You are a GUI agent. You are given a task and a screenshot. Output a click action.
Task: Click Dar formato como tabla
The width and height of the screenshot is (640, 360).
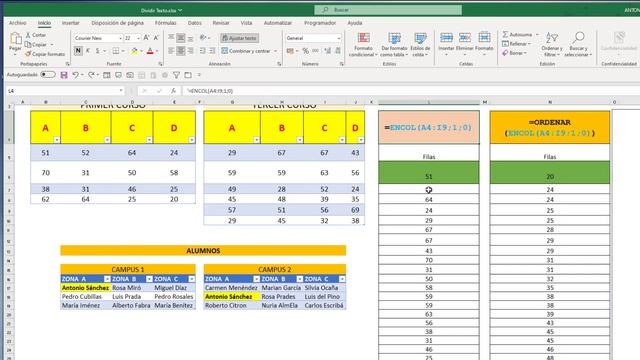point(394,44)
